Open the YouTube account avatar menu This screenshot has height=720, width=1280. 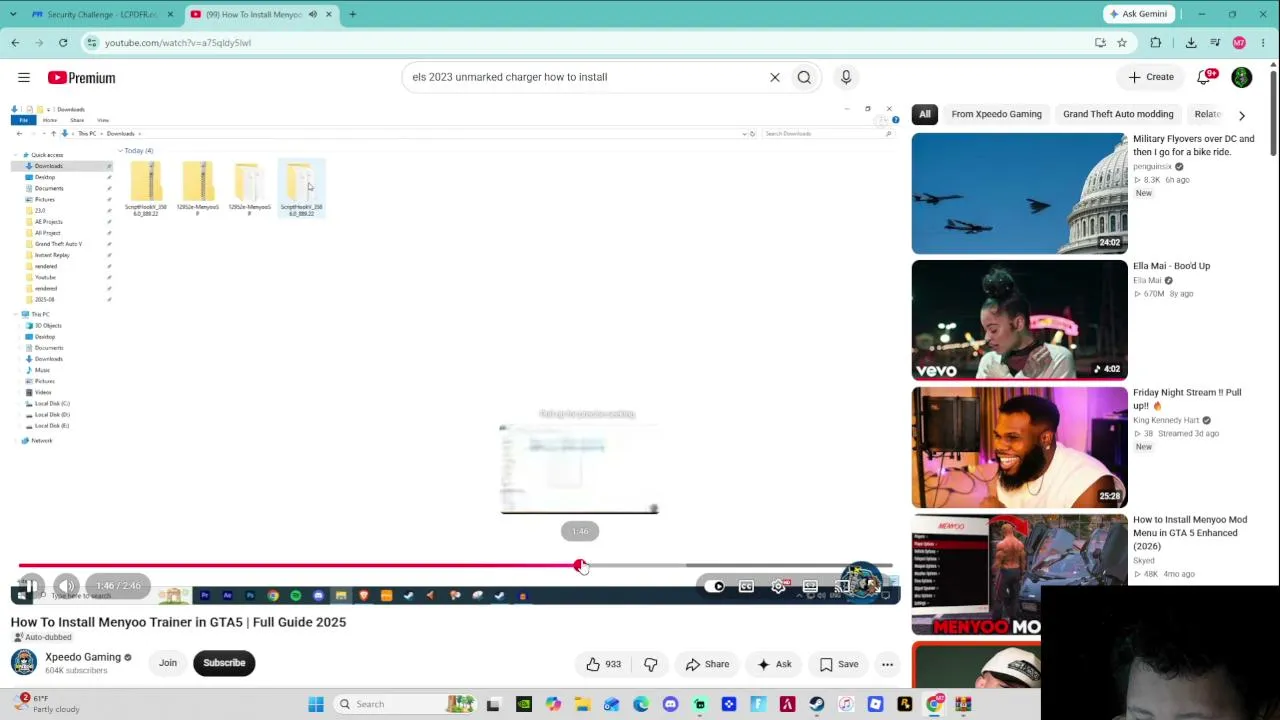pos(1242,77)
